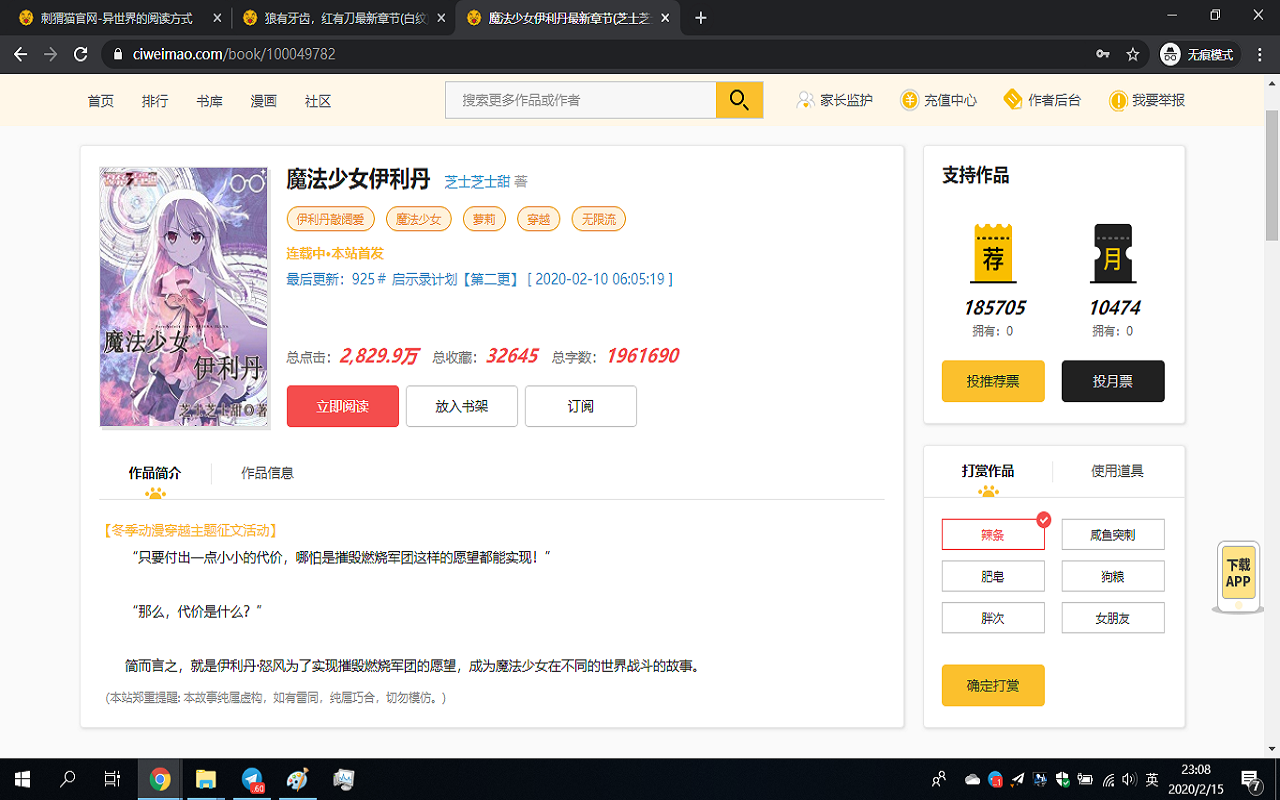Open author 芝士芝士甜 link

click(x=477, y=182)
